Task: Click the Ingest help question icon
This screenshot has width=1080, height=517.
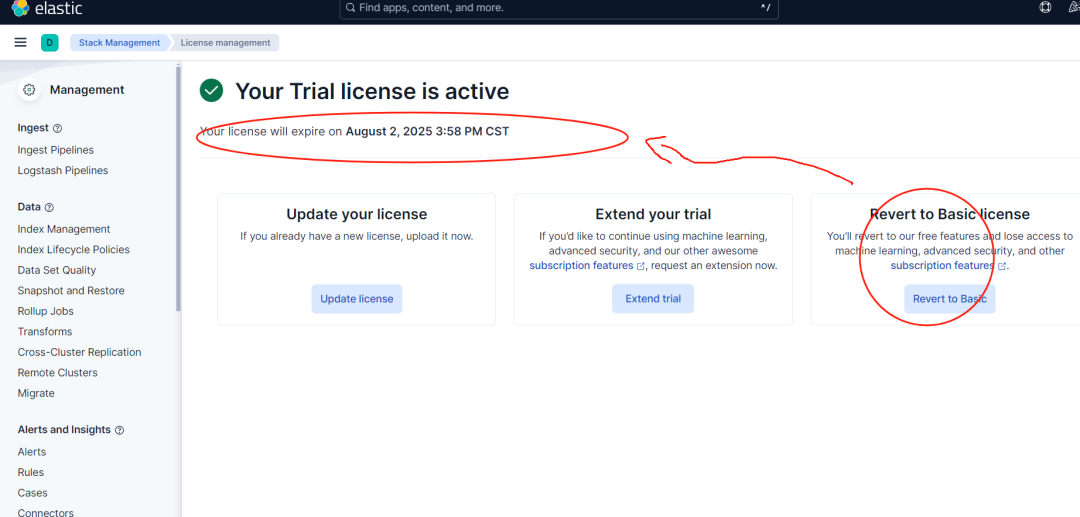Action: click(x=57, y=128)
